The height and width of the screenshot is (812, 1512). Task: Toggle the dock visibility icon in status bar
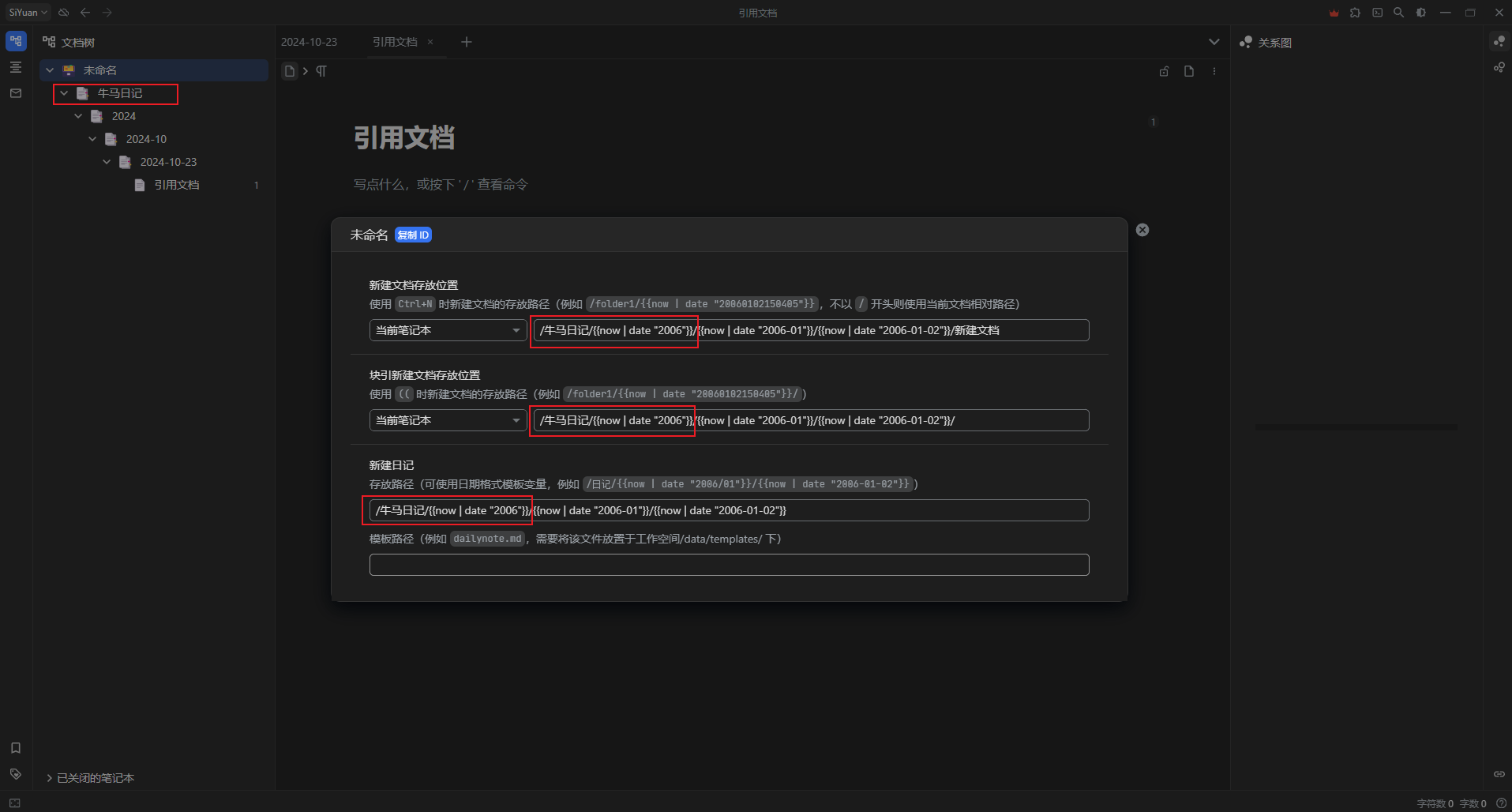pyautogui.click(x=15, y=803)
